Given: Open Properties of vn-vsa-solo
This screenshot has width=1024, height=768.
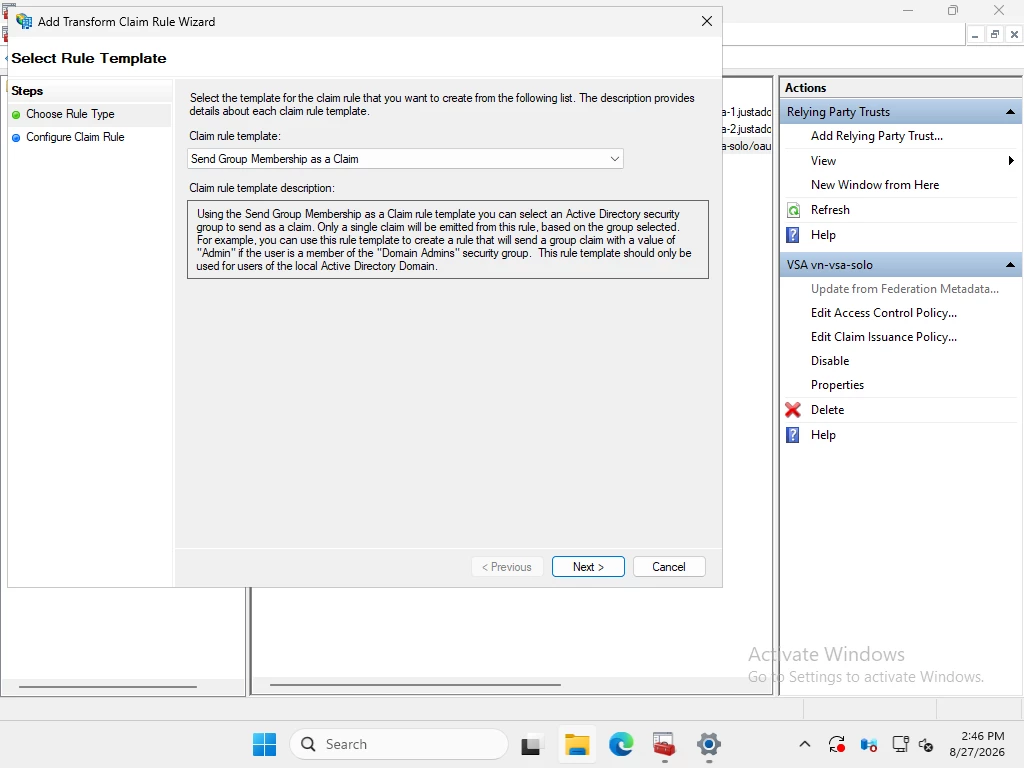Looking at the screenshot, I should (837, 385).
